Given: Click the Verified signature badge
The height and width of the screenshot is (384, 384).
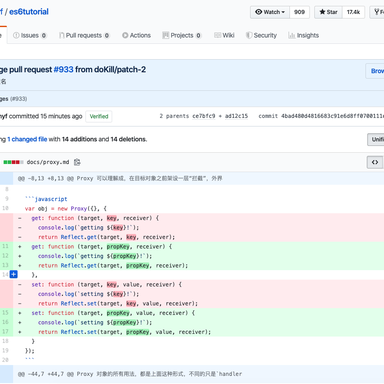Looking at the screenshot, I should coord(99,116).
